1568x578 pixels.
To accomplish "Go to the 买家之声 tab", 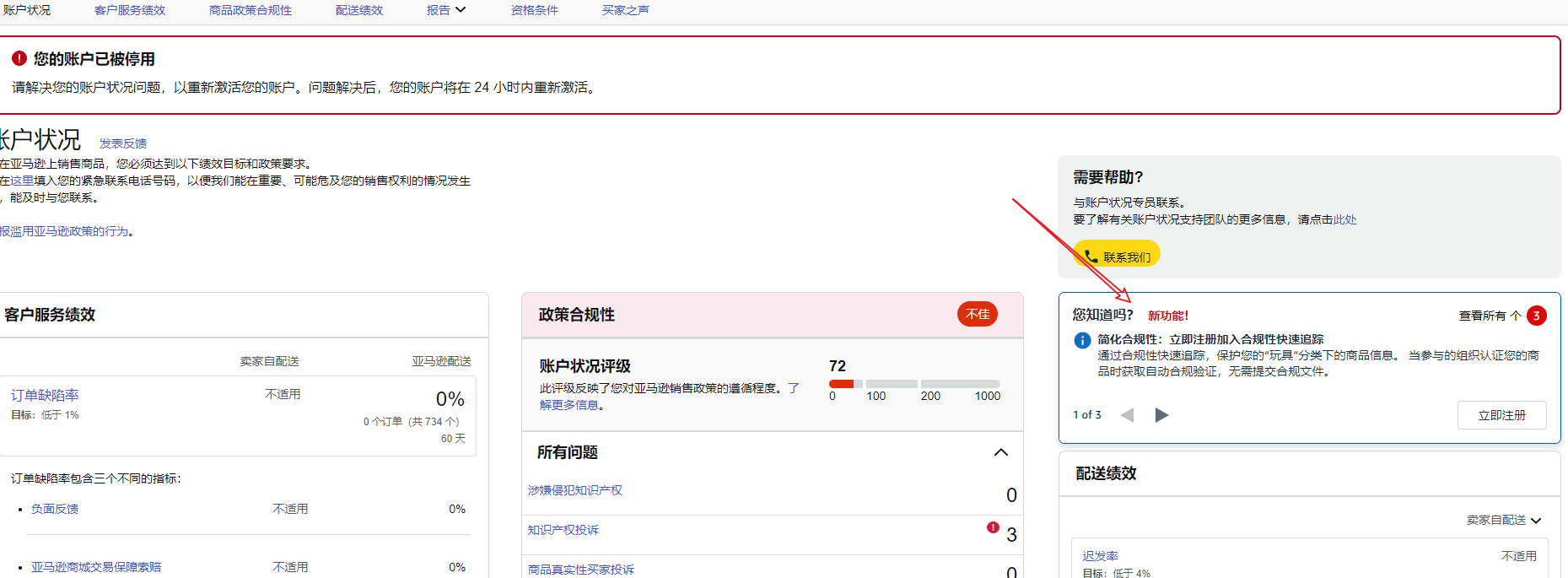I will click(626, 10).
